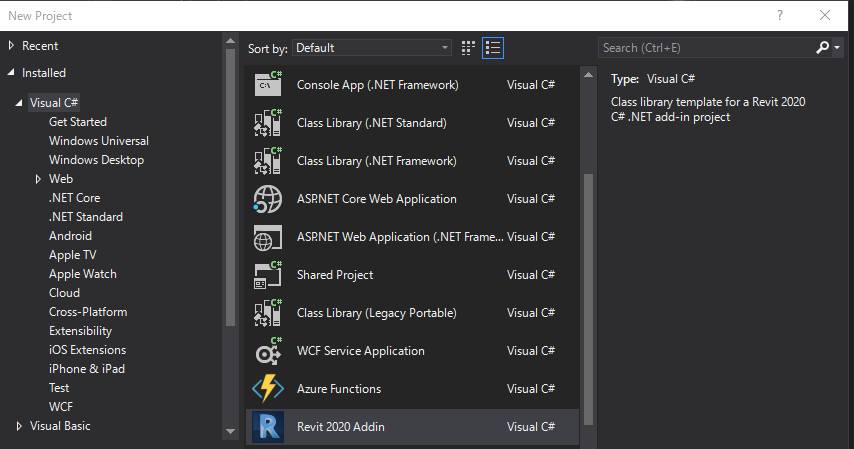Select the Web category
854x449 pixels.
coord(61,179)
